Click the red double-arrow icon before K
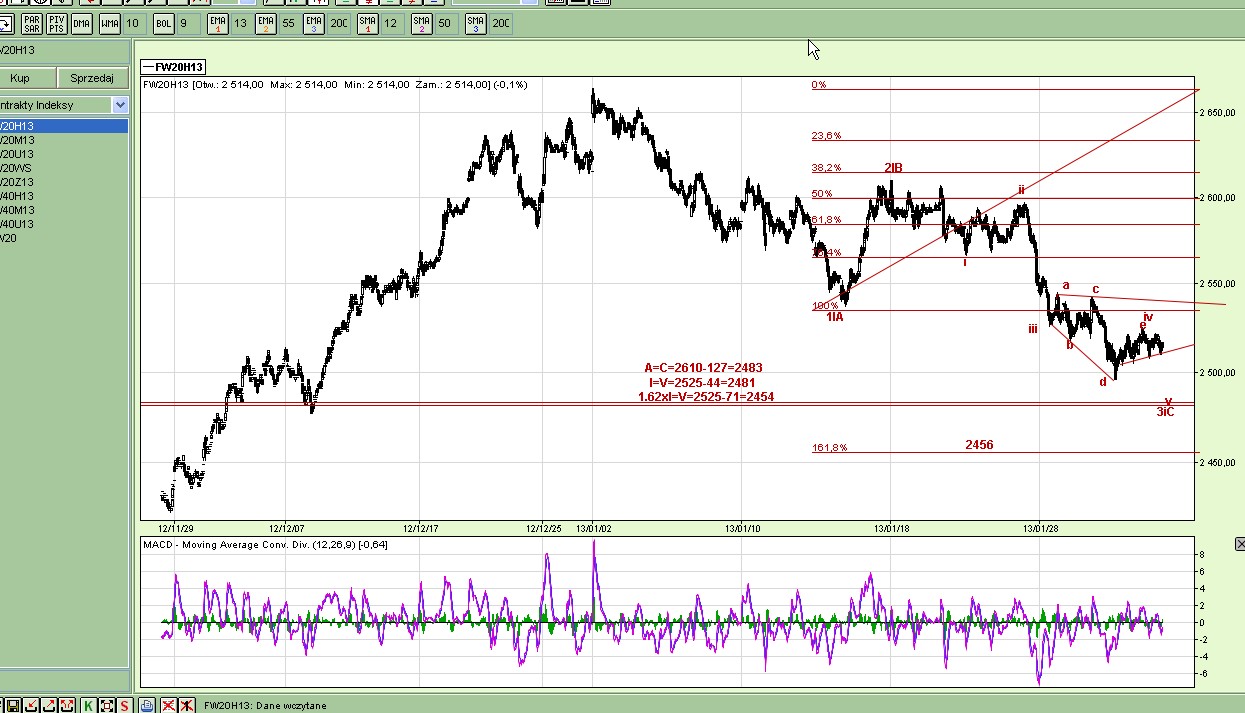 pyautogui.click(x=67, y=705)
